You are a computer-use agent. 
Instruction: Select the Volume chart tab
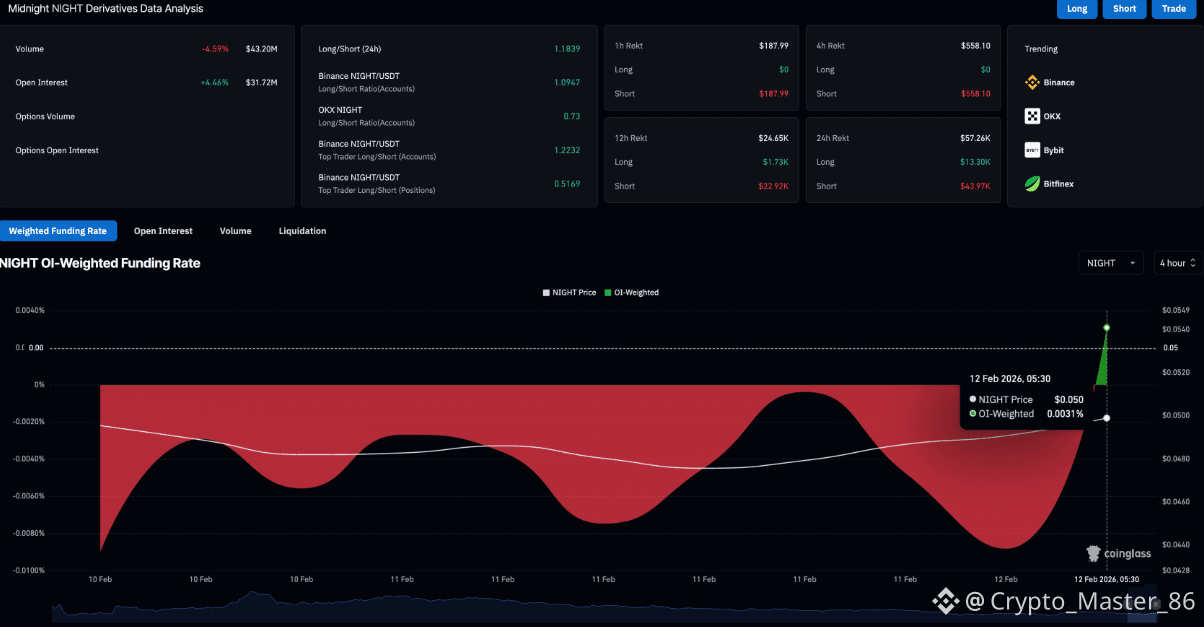235,231
